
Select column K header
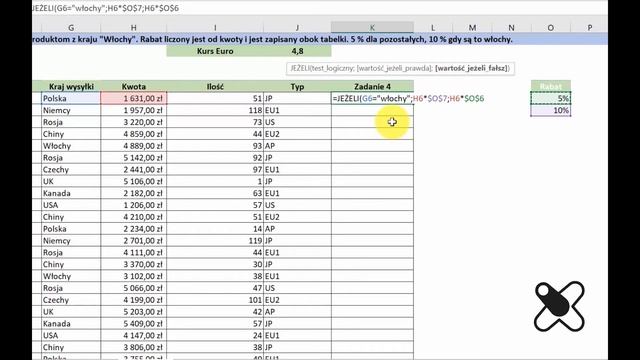coord(372,28)
